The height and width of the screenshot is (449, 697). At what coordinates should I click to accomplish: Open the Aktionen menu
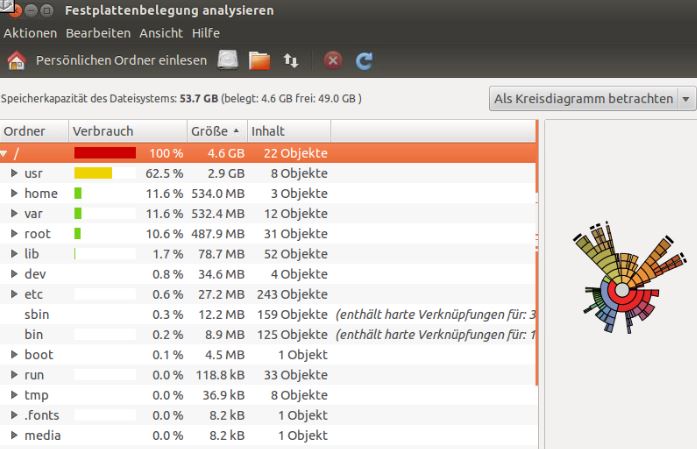click(30, 33)
